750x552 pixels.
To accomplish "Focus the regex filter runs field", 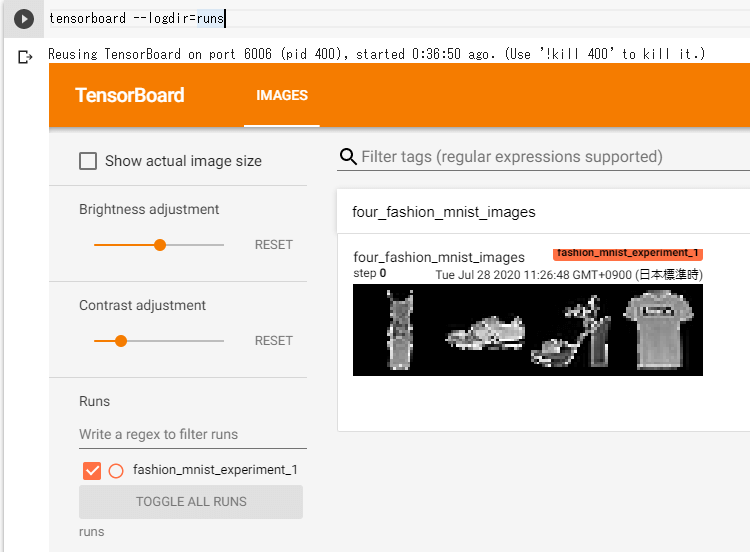I will tap(193, 434).
